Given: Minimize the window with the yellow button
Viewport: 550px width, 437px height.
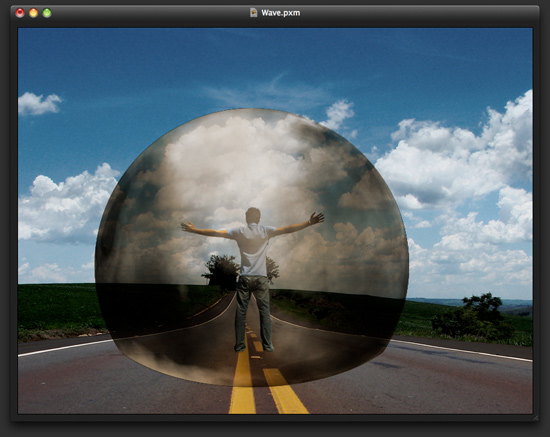Looking at the screenshot, I should (x=33, y=13).
